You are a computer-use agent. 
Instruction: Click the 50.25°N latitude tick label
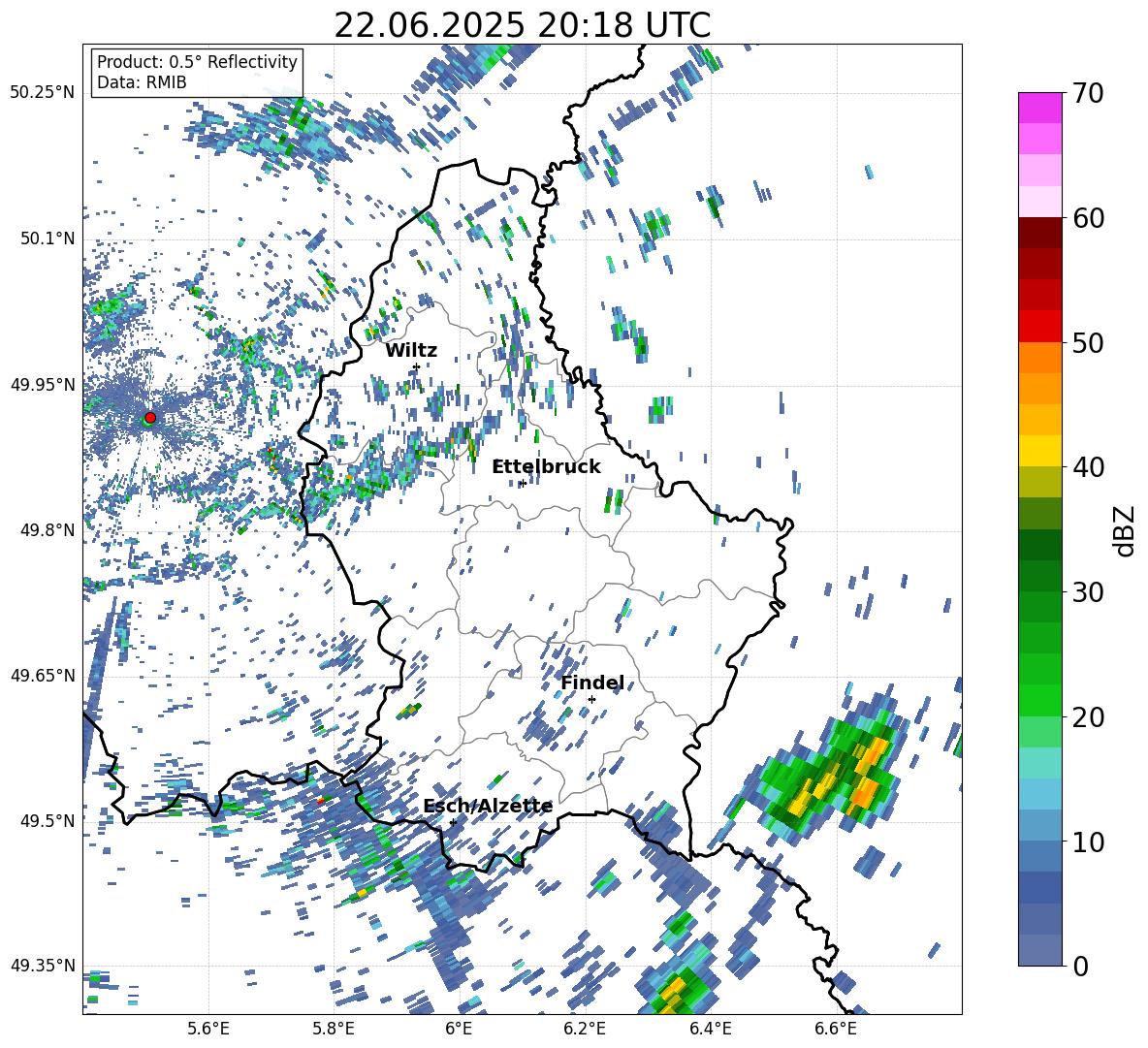tap(43, 92)
